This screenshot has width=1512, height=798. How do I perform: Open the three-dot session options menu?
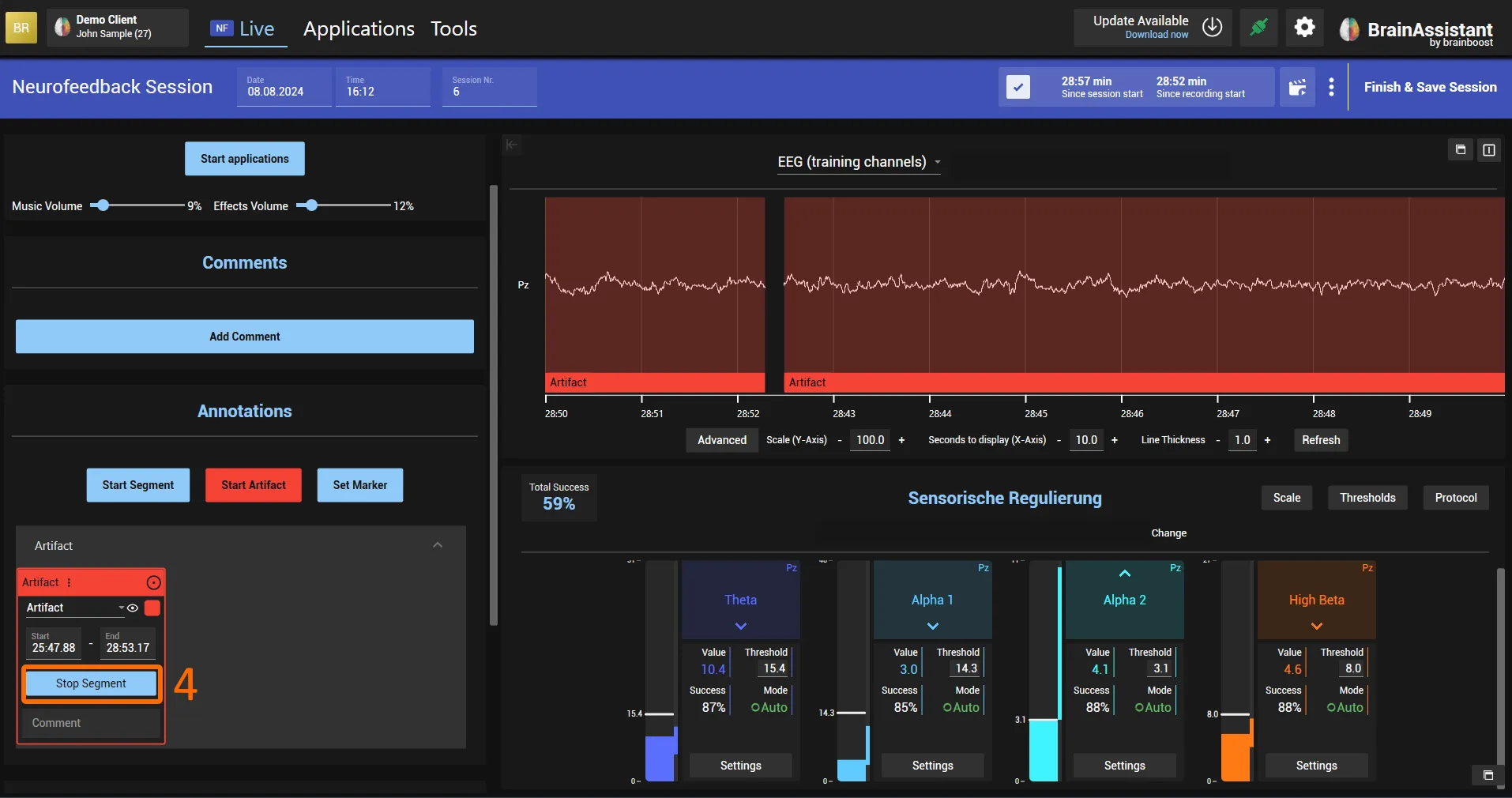1331,87
